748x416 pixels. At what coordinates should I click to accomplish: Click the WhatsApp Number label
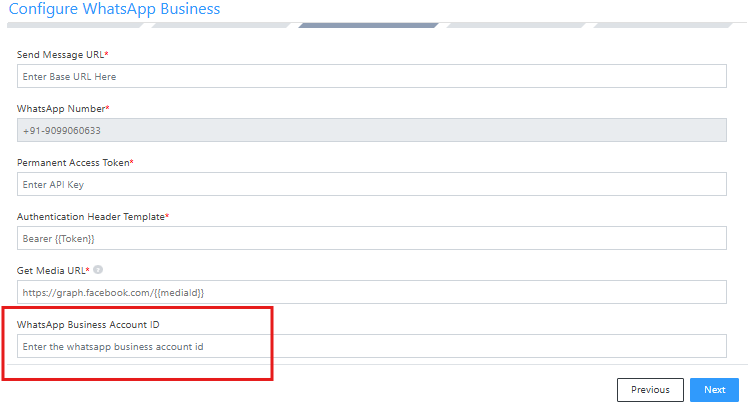tap(62, 108)
